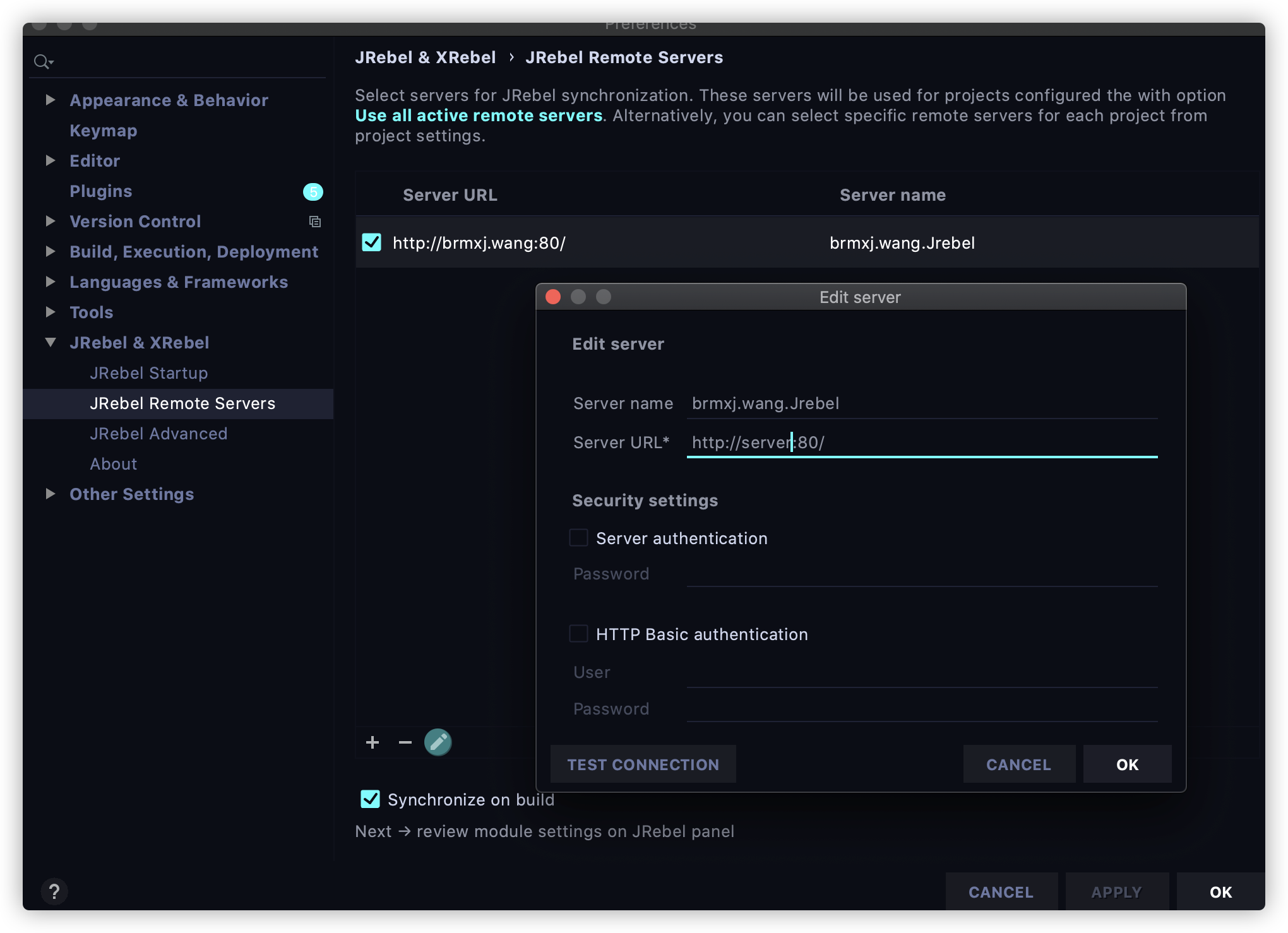Click the Plugins update count badge
The height and width of the screenshot is (933, 1288).
point(313,191)
